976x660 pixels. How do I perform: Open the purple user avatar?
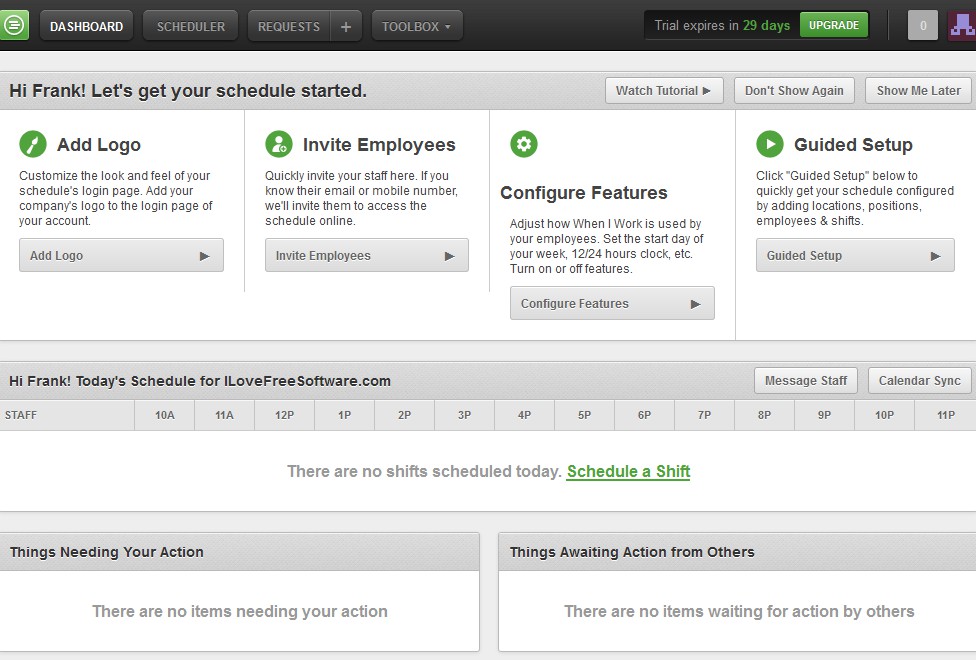(962, 26)
